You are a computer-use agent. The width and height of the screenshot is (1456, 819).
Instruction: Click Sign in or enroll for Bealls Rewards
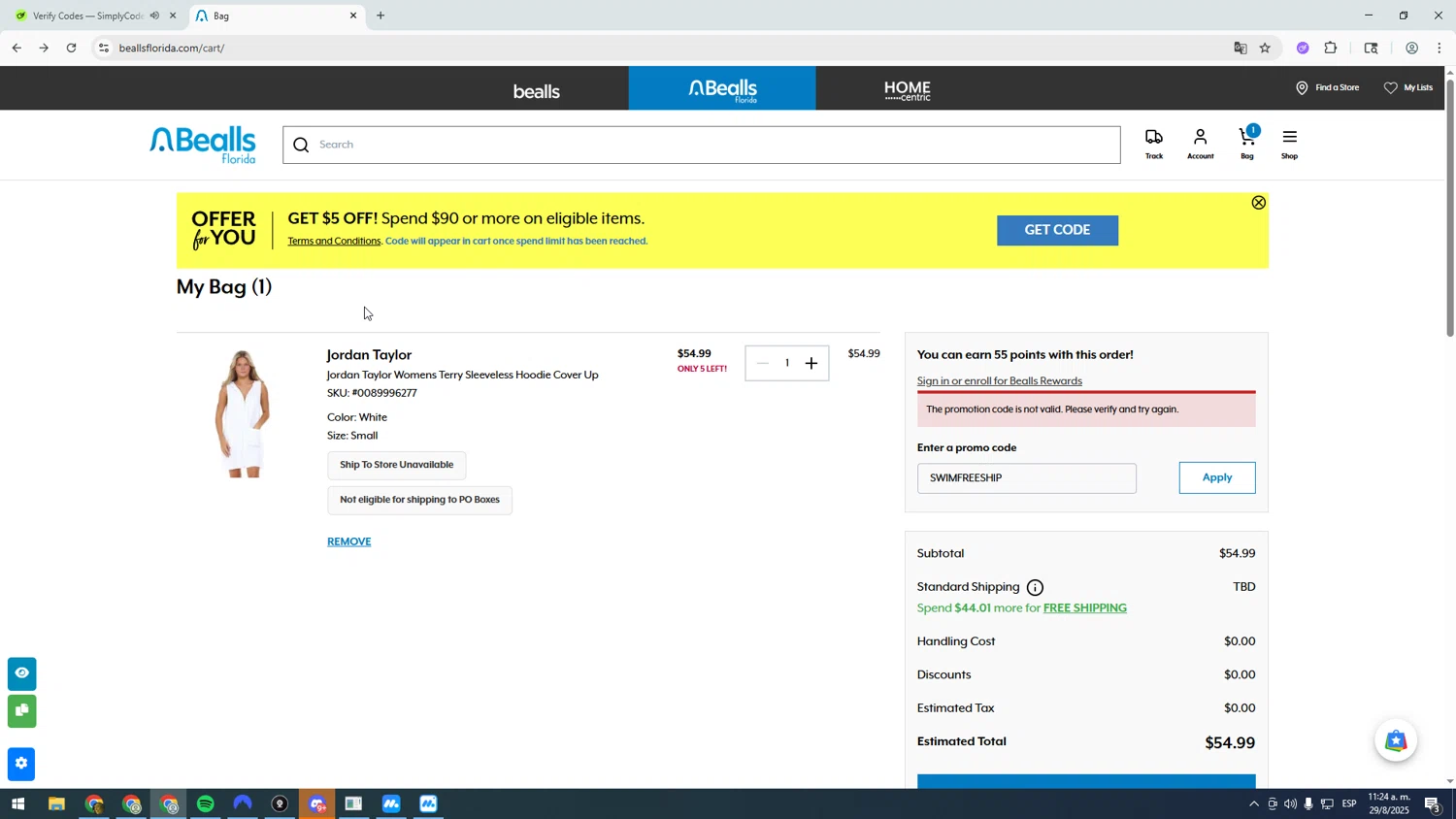(x=999, y=381)
